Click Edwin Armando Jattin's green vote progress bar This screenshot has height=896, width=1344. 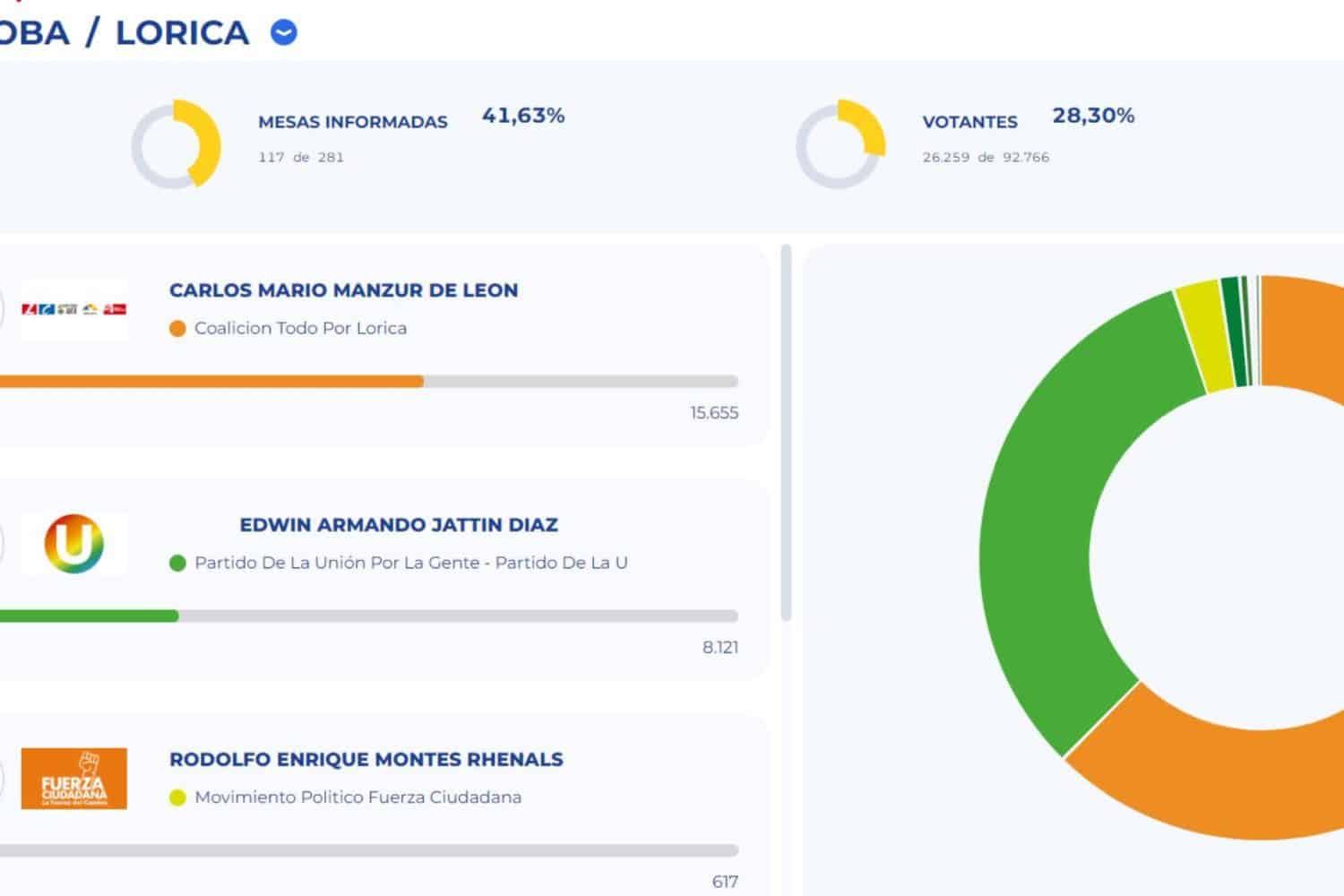(90, 616)
